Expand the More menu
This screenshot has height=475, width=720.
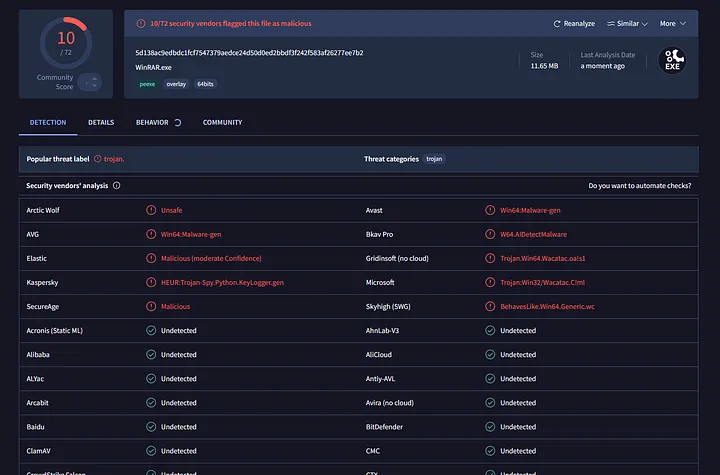coord(673,23)
